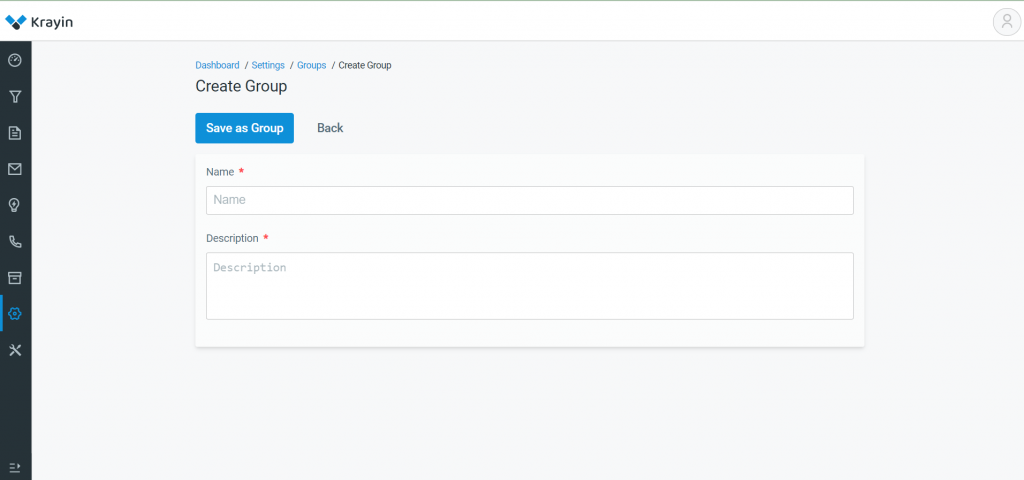This screenshot has width=1024, height=480.
Task: Click Save as Group button
Action: click(x=244, y=128)
